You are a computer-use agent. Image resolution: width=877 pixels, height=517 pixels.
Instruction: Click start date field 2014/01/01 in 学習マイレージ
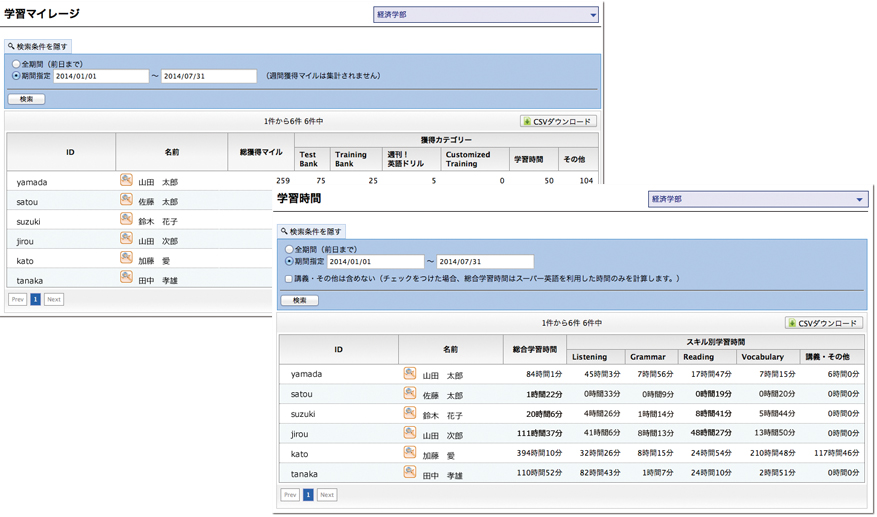(x=100, y=76)
